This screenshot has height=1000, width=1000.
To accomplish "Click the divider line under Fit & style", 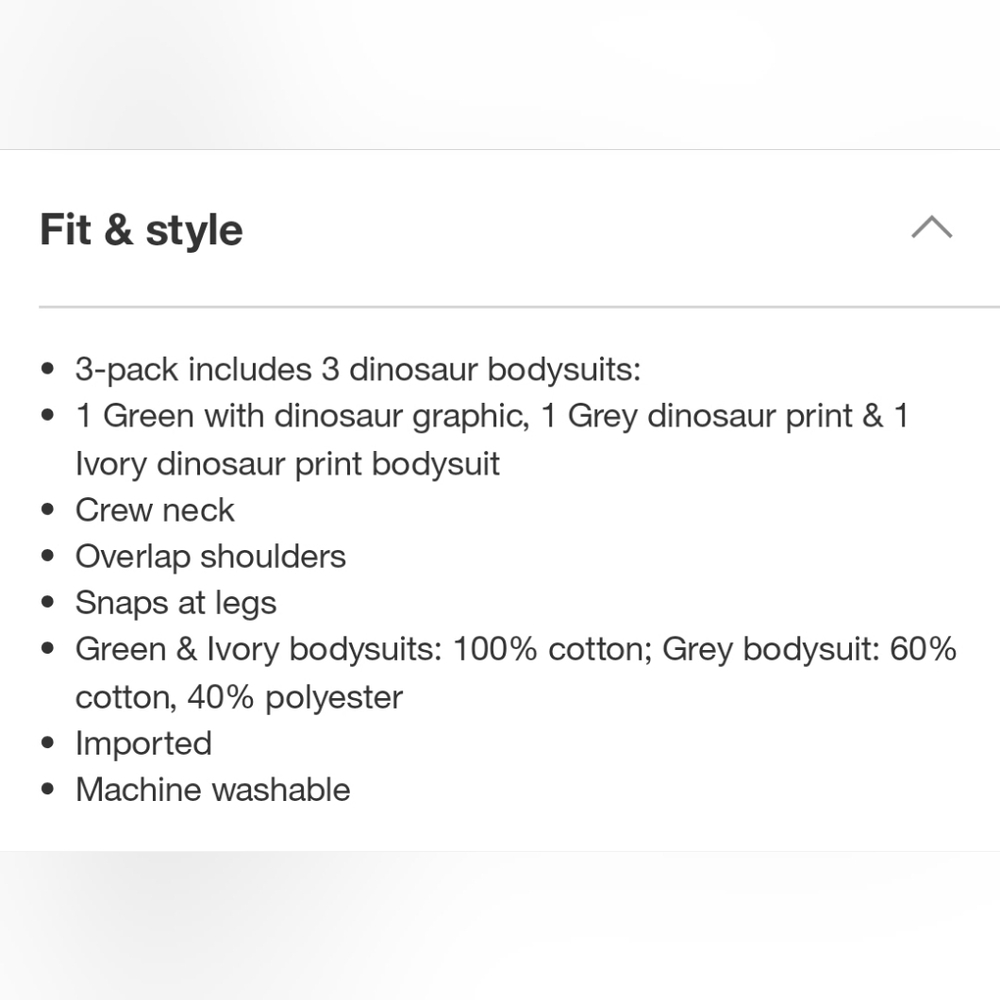I will pos(519,307).
